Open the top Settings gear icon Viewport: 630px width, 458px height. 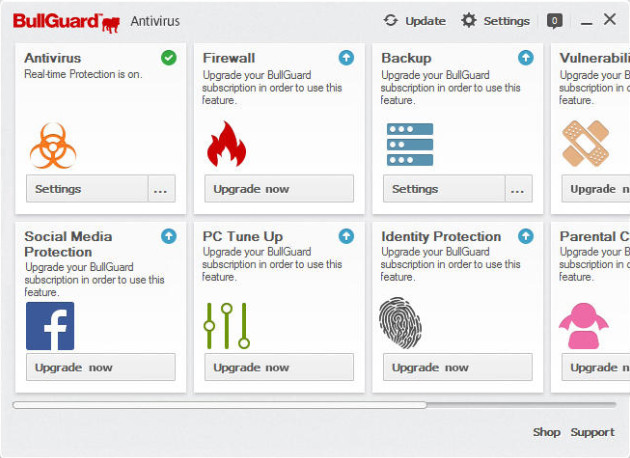pos(468,20)
